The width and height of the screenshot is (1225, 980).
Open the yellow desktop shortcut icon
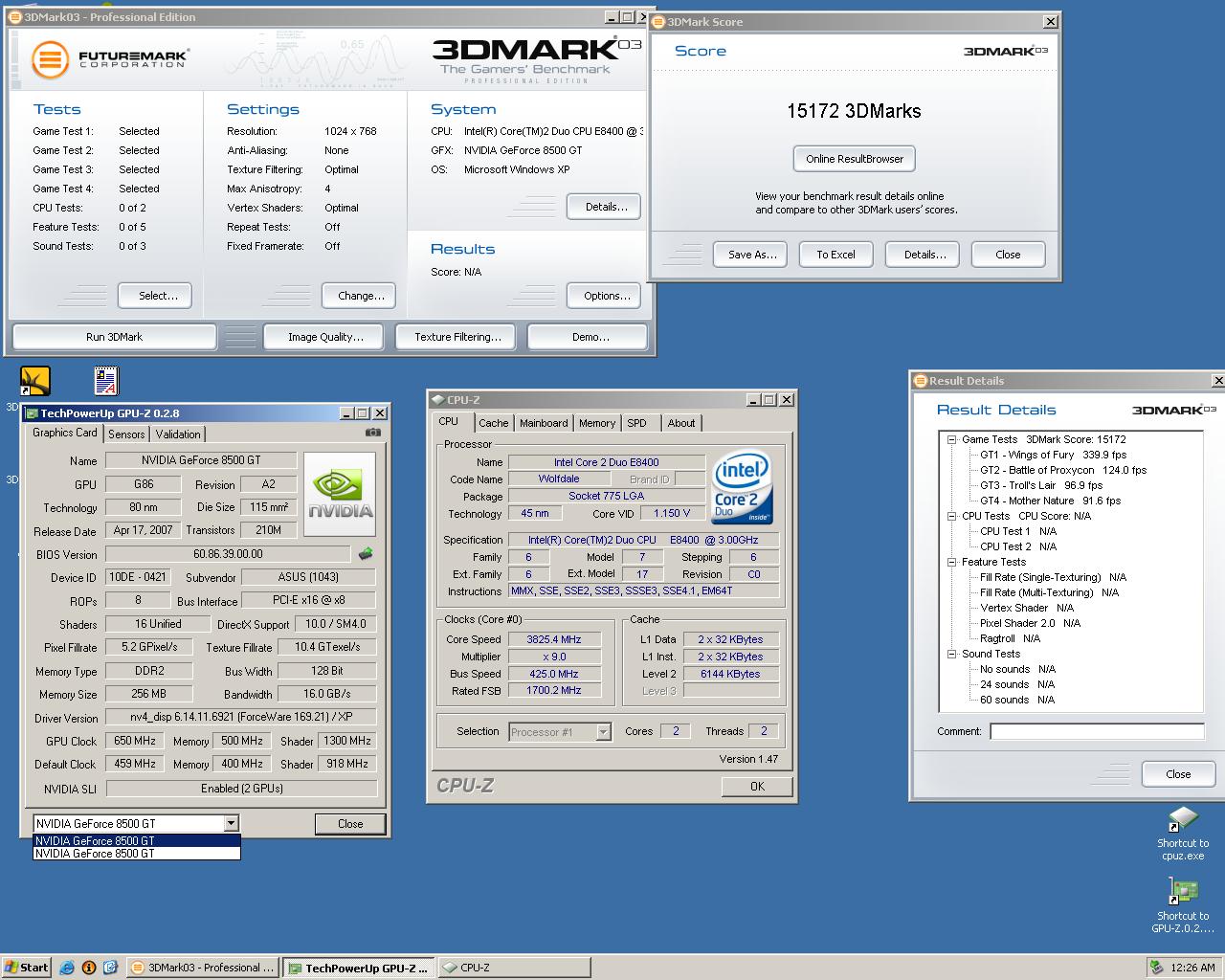[x=35, y=381]
